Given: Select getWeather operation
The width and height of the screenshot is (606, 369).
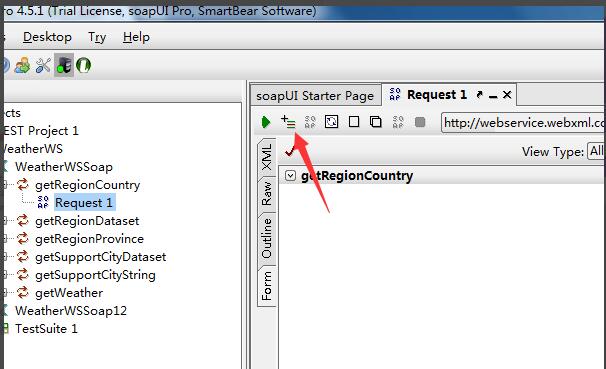Looking at the screenshot, I should [69, 293].
